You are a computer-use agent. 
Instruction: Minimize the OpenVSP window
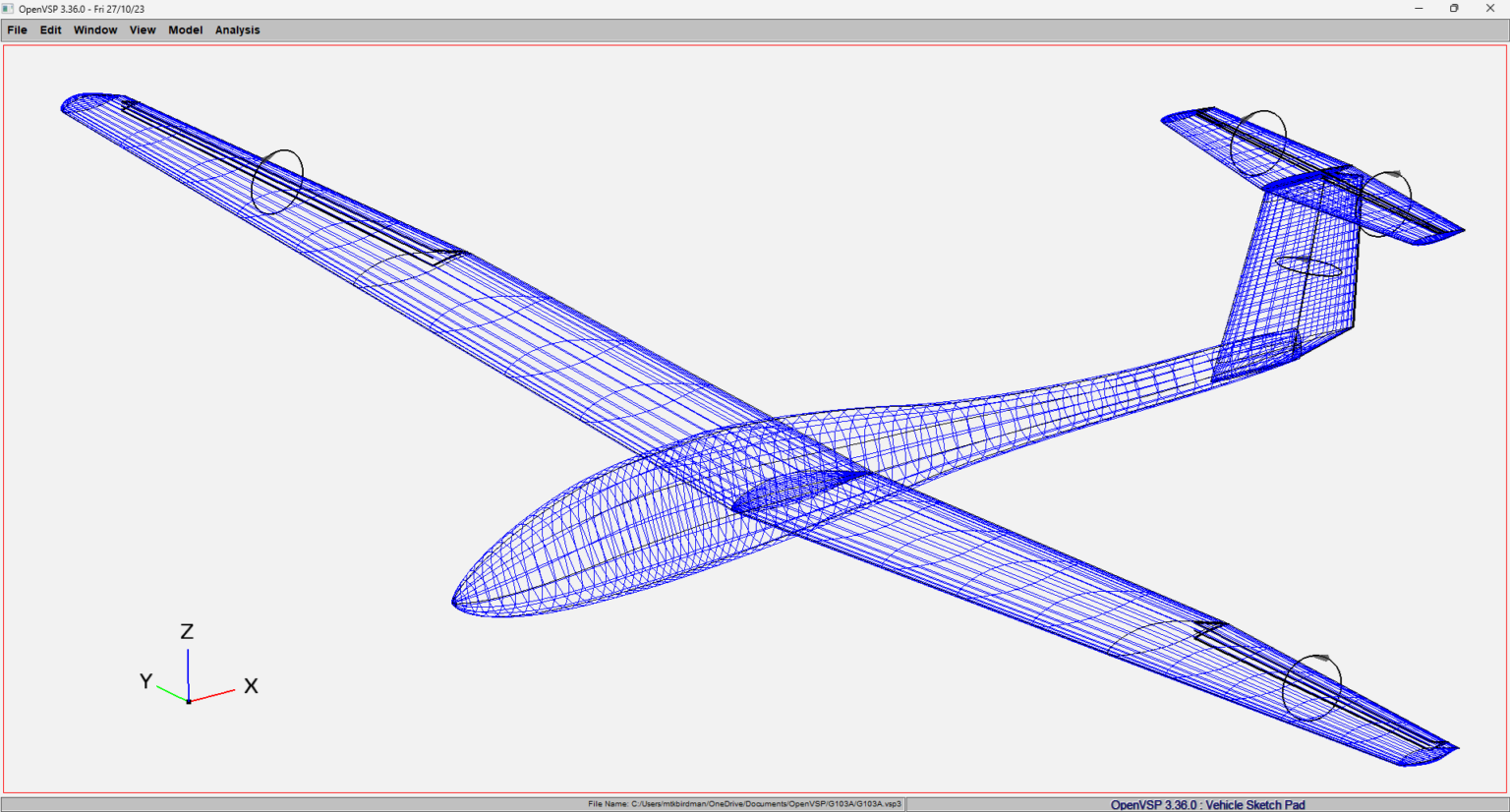point(1419,9)
